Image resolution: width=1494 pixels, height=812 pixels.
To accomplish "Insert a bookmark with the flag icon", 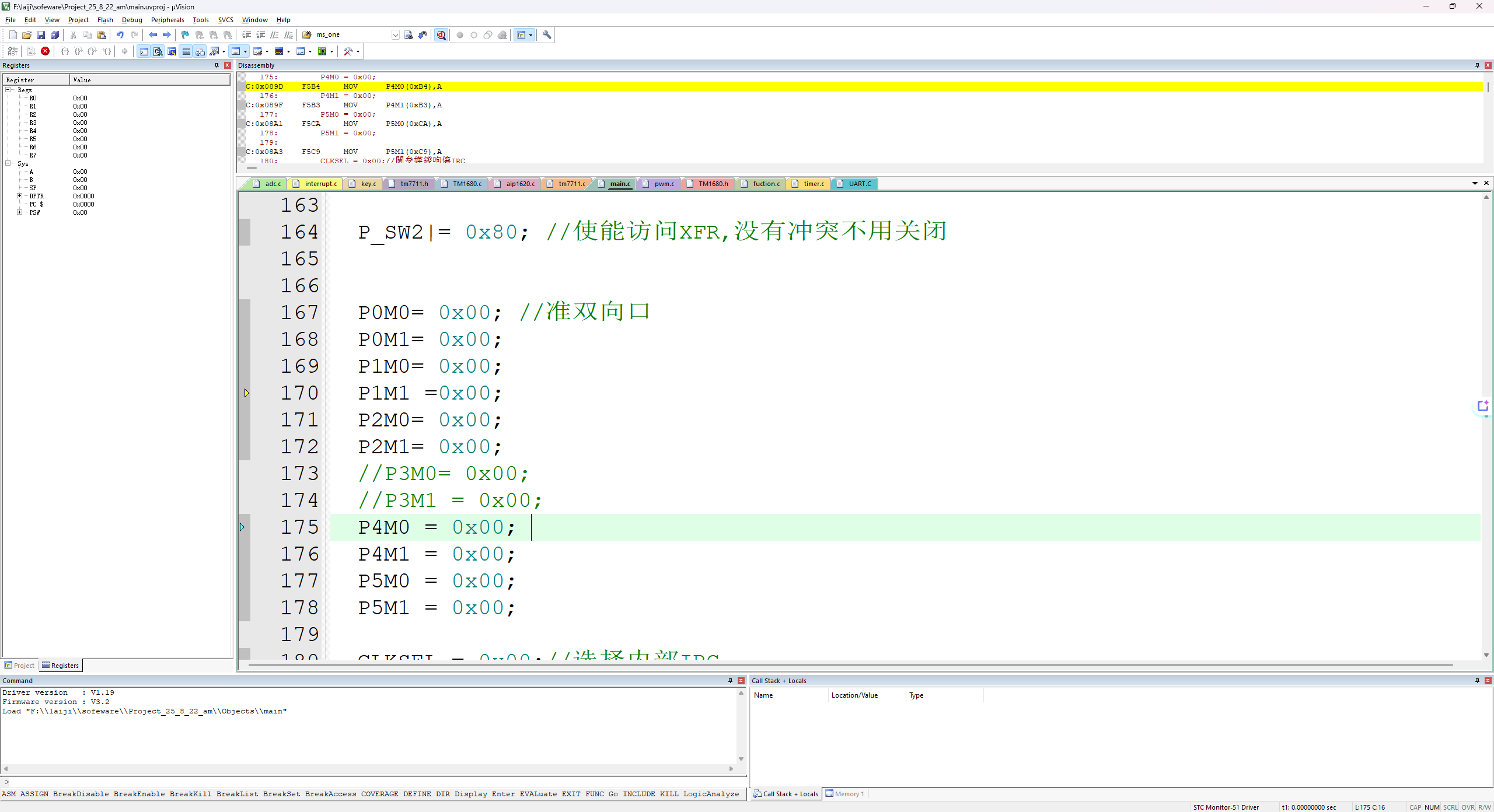I will click(x=185, y=35).
